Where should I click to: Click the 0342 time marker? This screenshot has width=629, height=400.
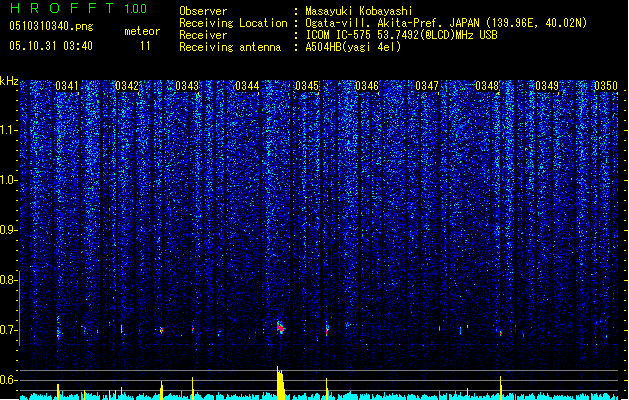click(x=127, y=86)
